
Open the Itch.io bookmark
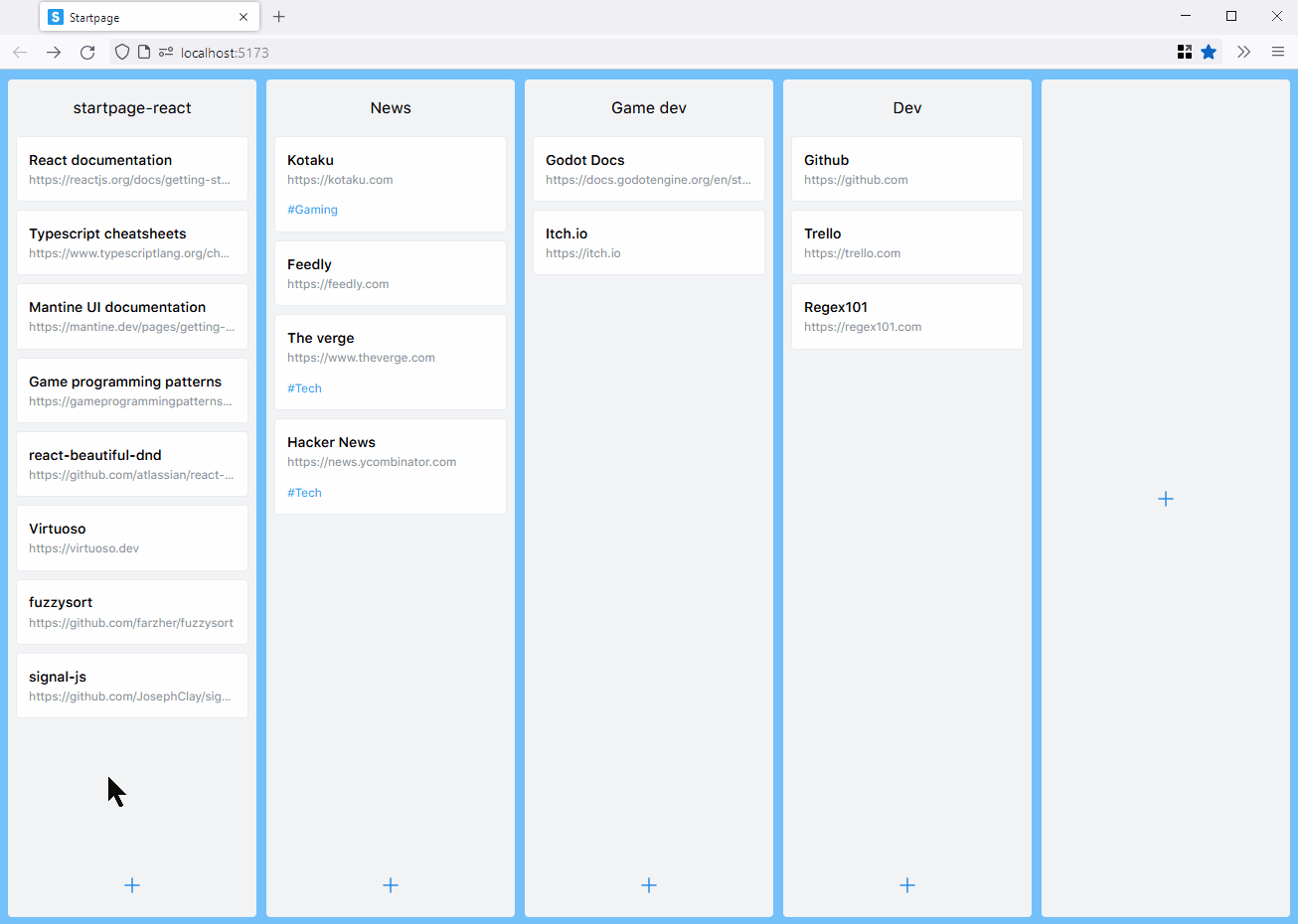[649, 242]
